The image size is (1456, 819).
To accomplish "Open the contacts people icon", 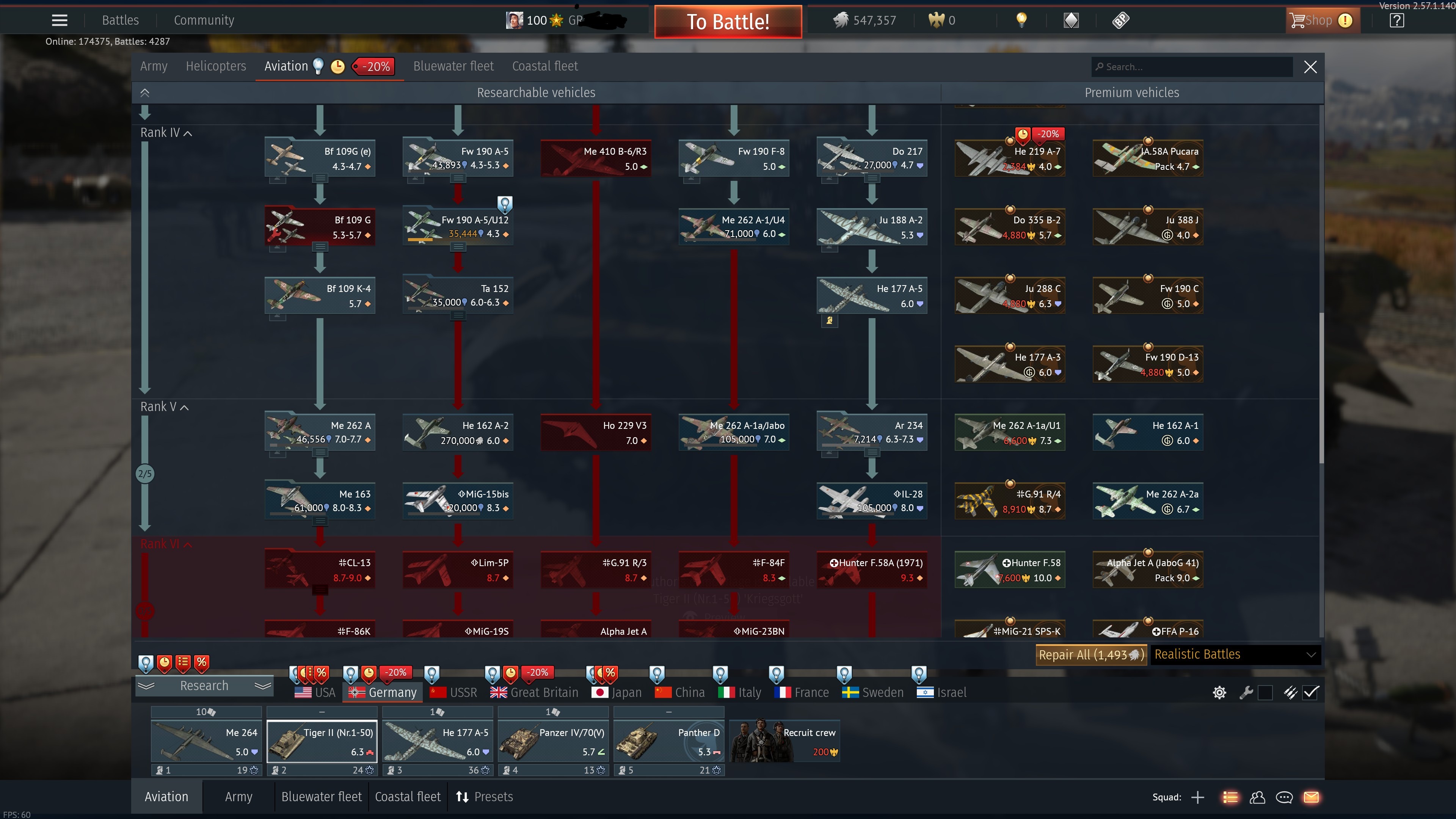I will click(1257, 797).
